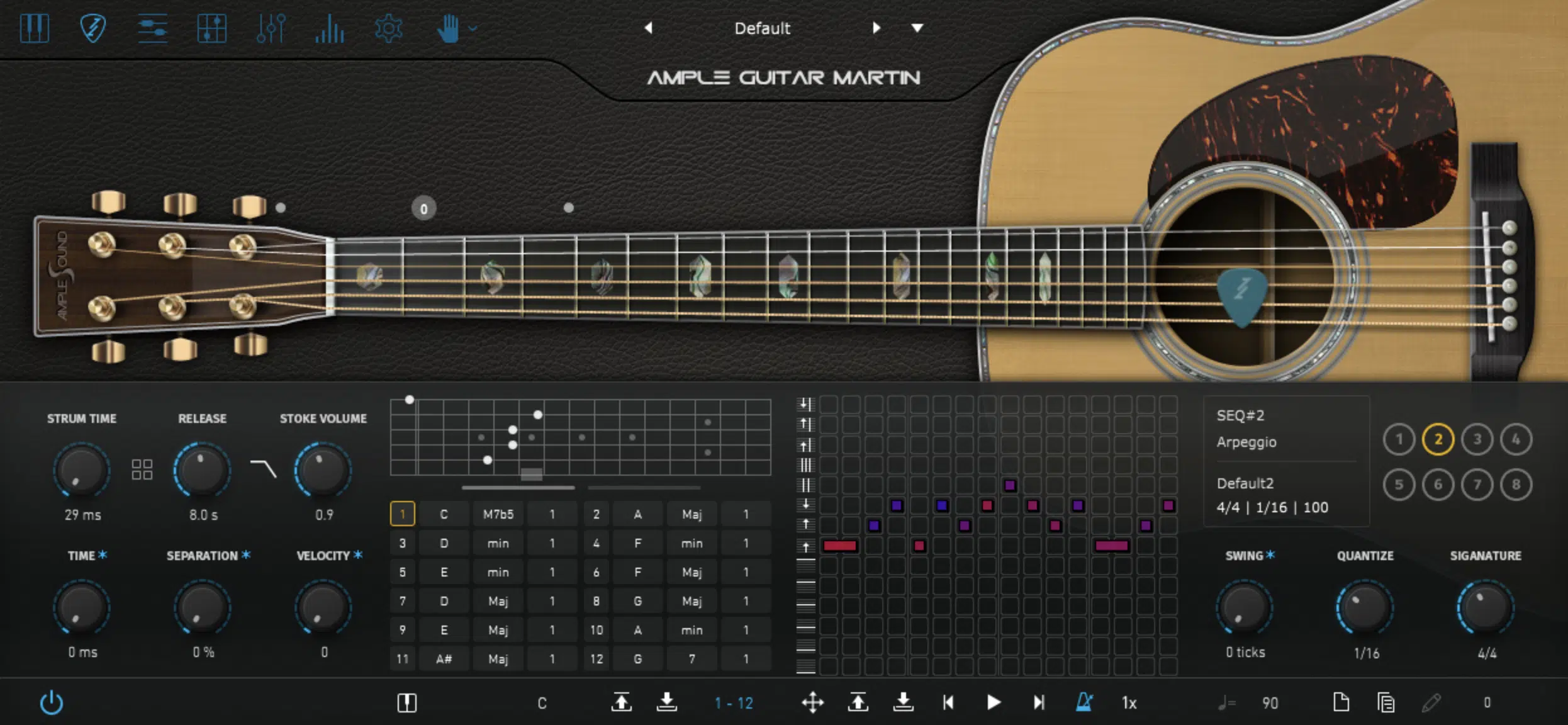Export chords with upload icon before 1 - 12
Screen dimensions: 1568x725
[622, 702]
